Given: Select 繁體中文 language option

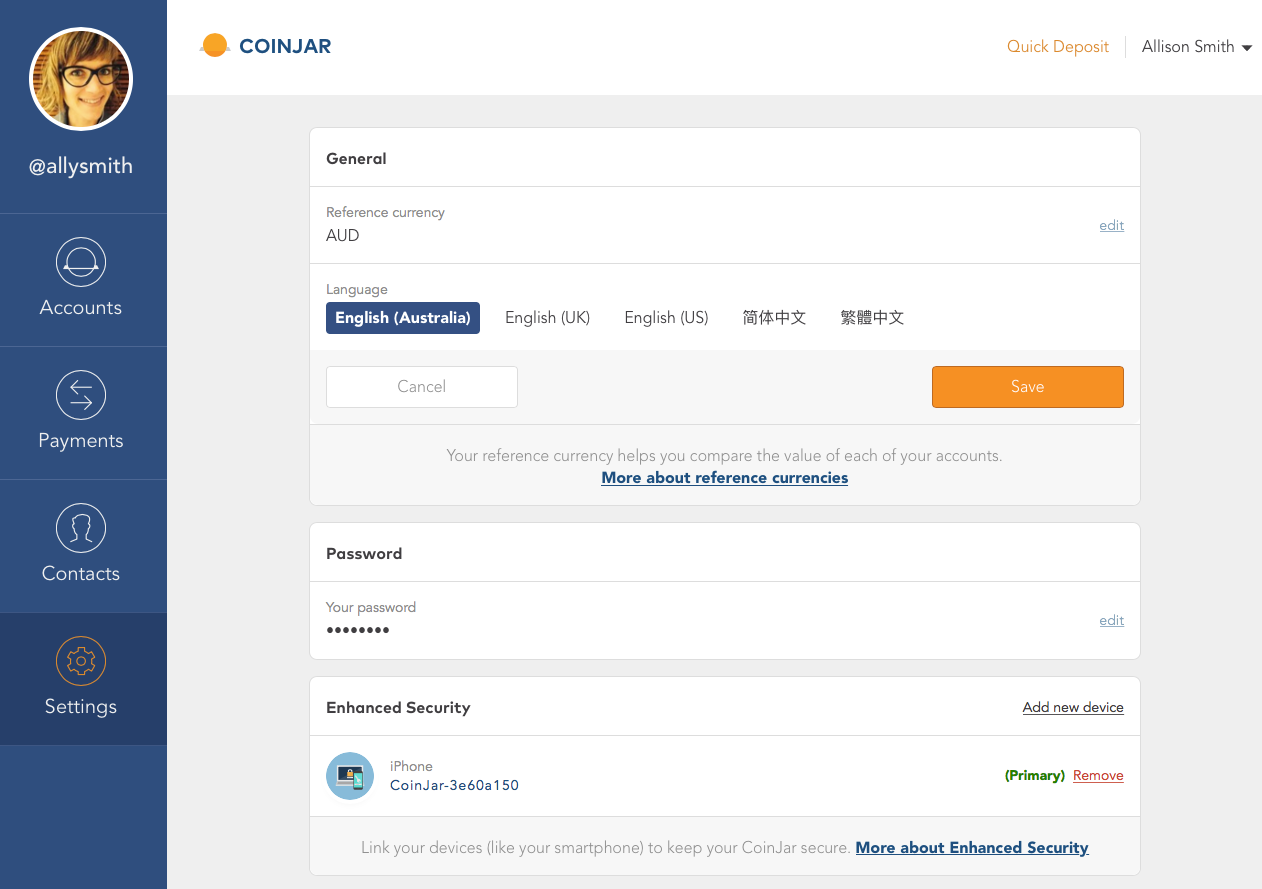Looking at the screenshot, I should (x=872, y=318).
